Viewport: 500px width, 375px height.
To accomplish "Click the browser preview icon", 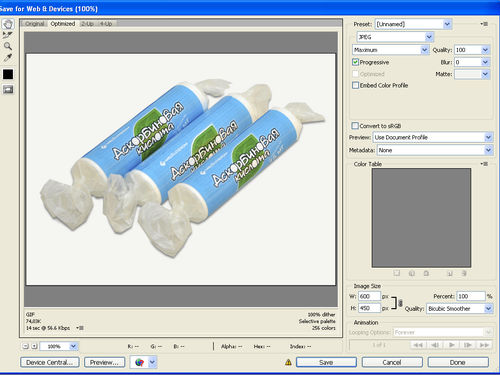I will pyautogui.click(x=139, y=362).
